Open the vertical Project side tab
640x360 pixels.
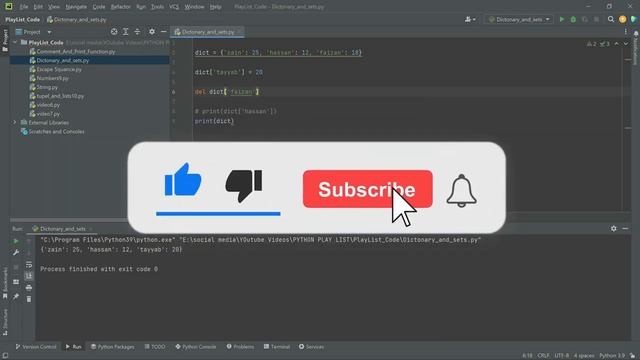5,40
